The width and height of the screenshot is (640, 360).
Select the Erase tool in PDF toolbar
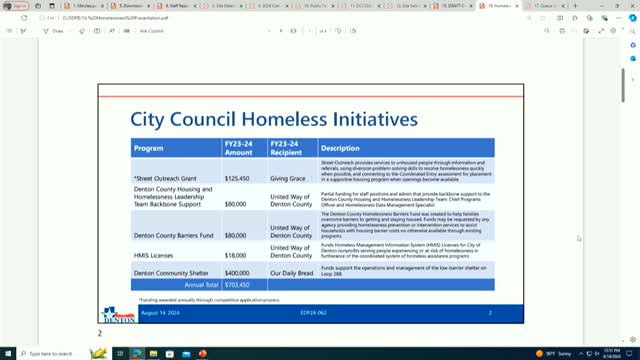82,31
